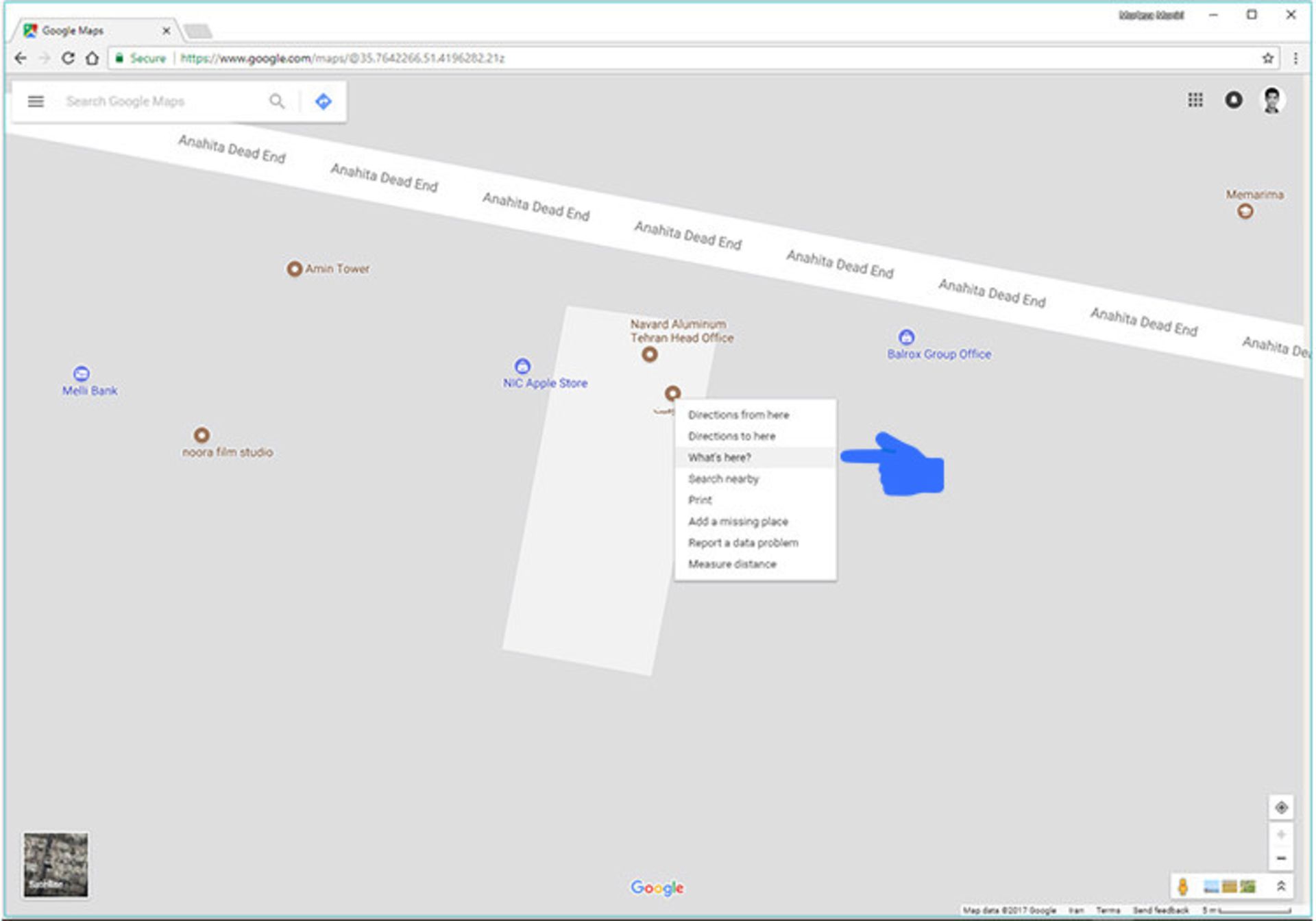
Task: Select the NIC Apple Store marker
Action: pyautogui.click(x=522, y=365)
